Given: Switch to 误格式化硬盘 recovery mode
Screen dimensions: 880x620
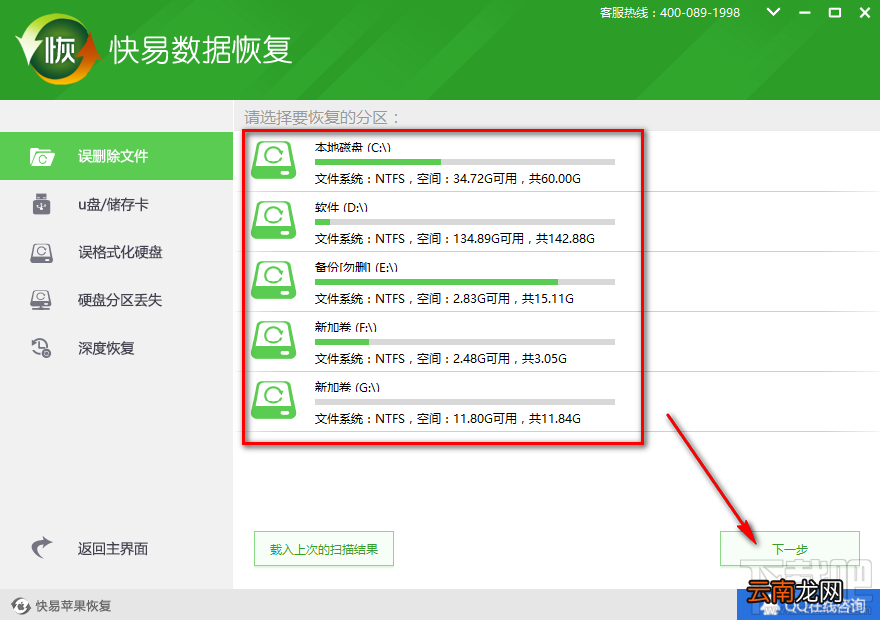Looking at the screenshot, I should (x=116, y=252).
